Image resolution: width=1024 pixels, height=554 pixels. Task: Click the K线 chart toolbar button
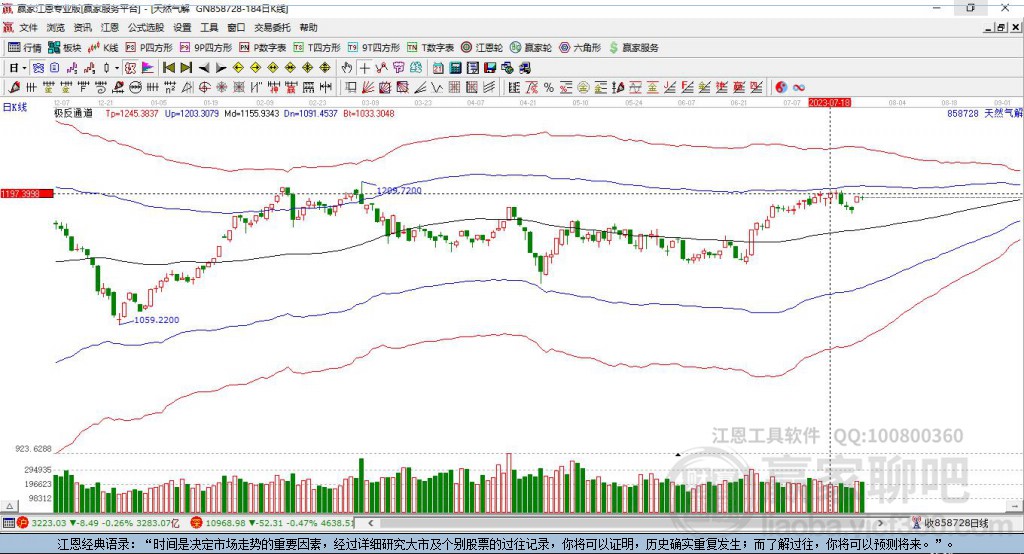tap(104, 47)
